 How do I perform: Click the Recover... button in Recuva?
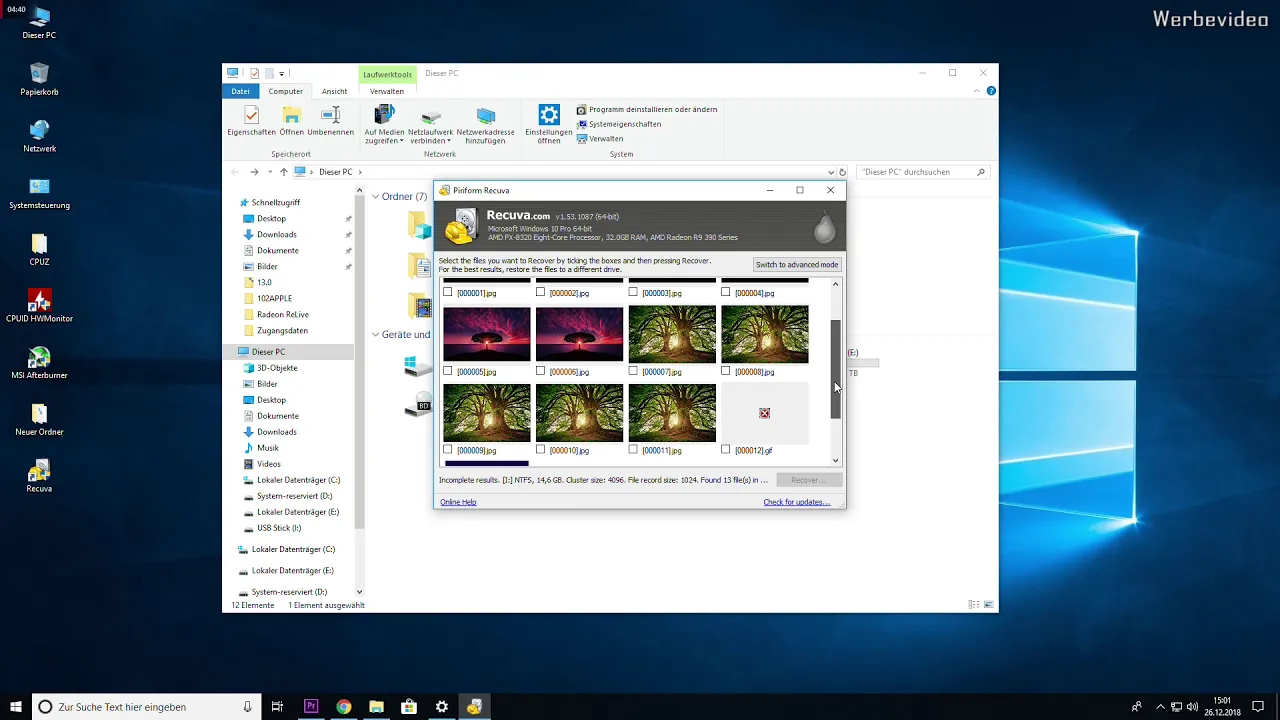tap(809, 480)
